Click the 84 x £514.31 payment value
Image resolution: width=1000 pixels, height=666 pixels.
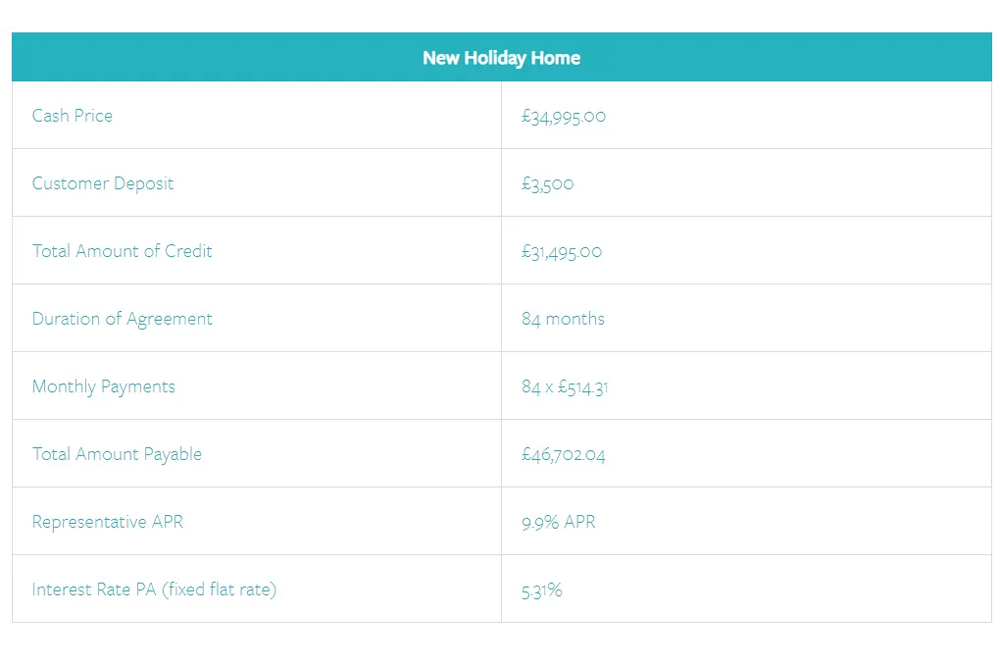tap(565, 387)
